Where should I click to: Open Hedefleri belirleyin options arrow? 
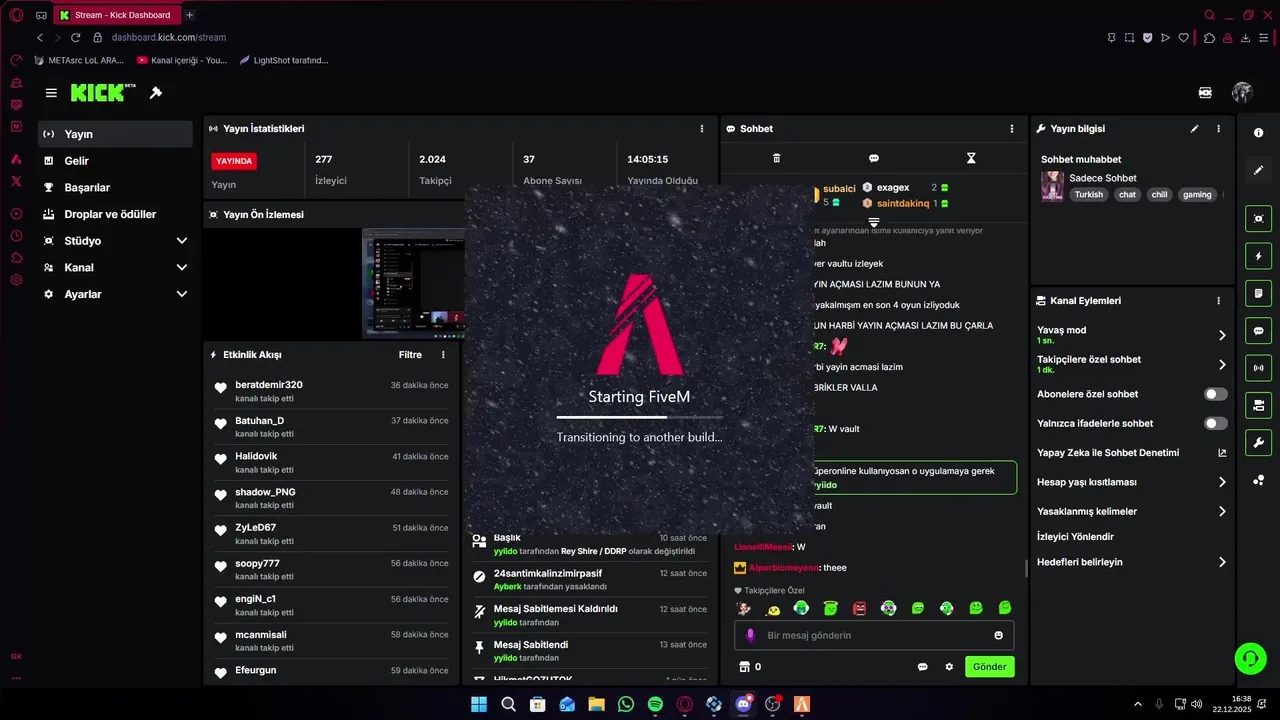point(1222,562)
